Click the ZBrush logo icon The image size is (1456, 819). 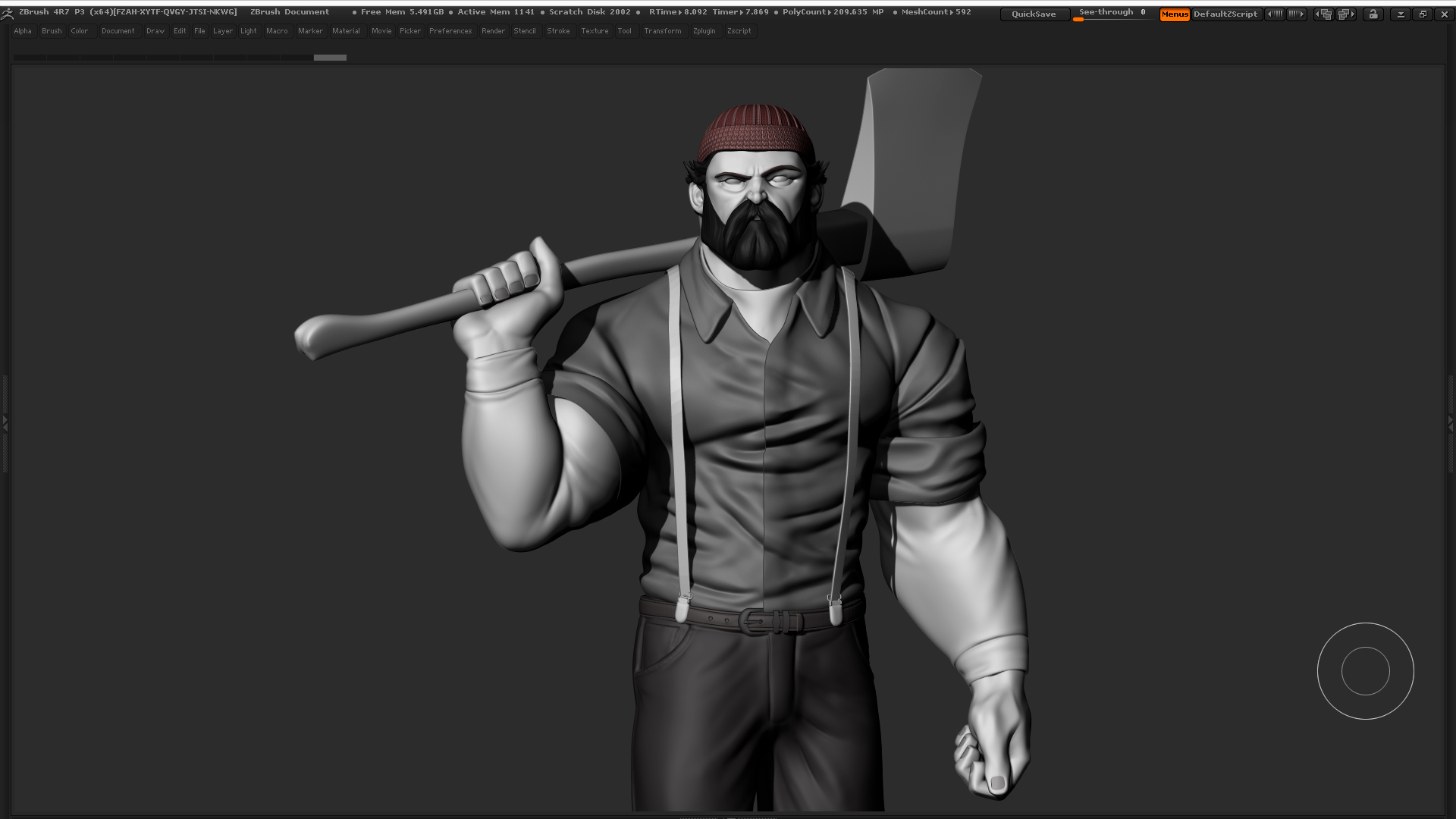pos(8,13)
